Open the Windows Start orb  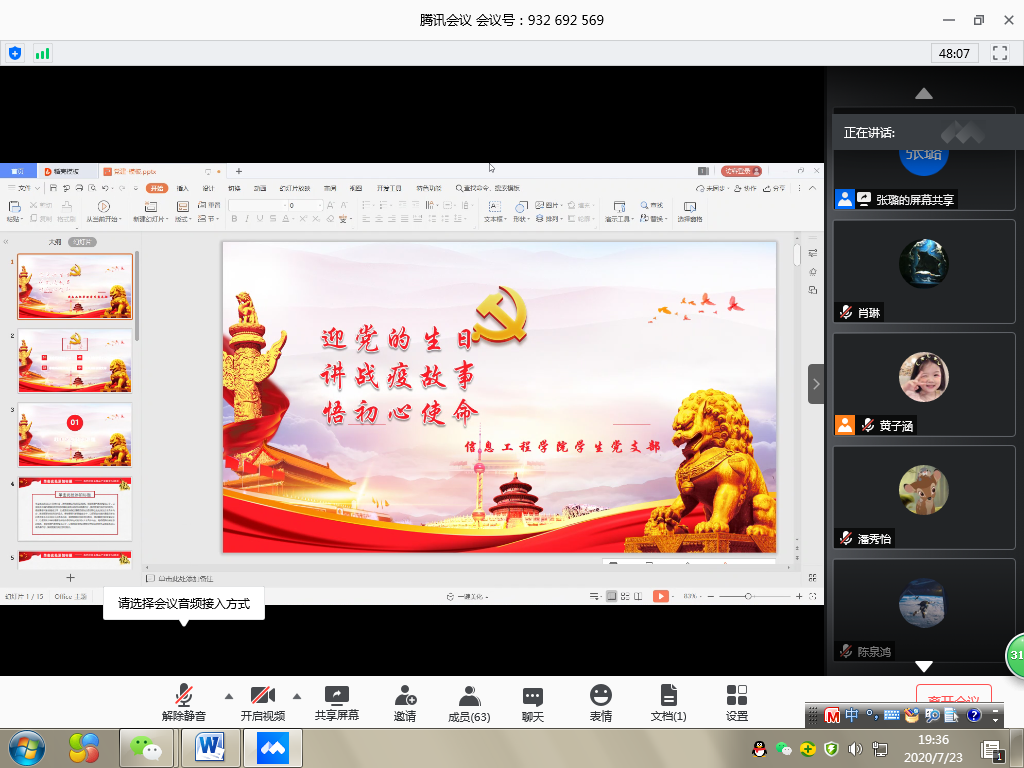point(27,748)
